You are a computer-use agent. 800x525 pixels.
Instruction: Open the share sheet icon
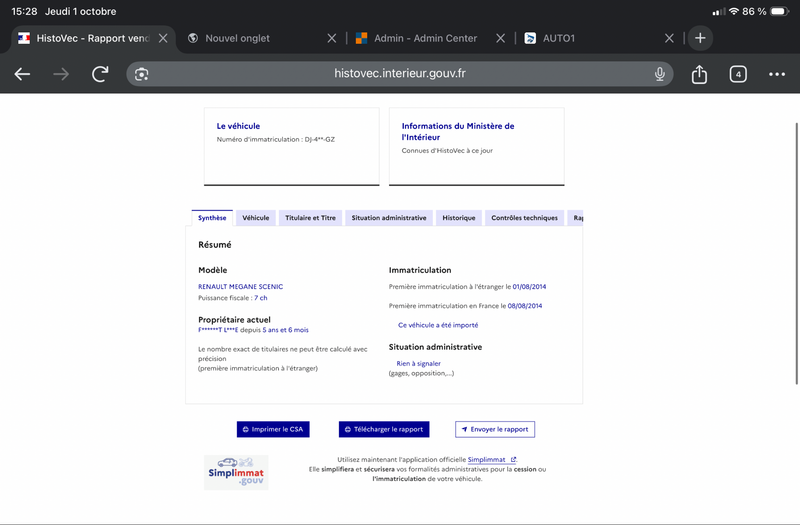(699, 74)
